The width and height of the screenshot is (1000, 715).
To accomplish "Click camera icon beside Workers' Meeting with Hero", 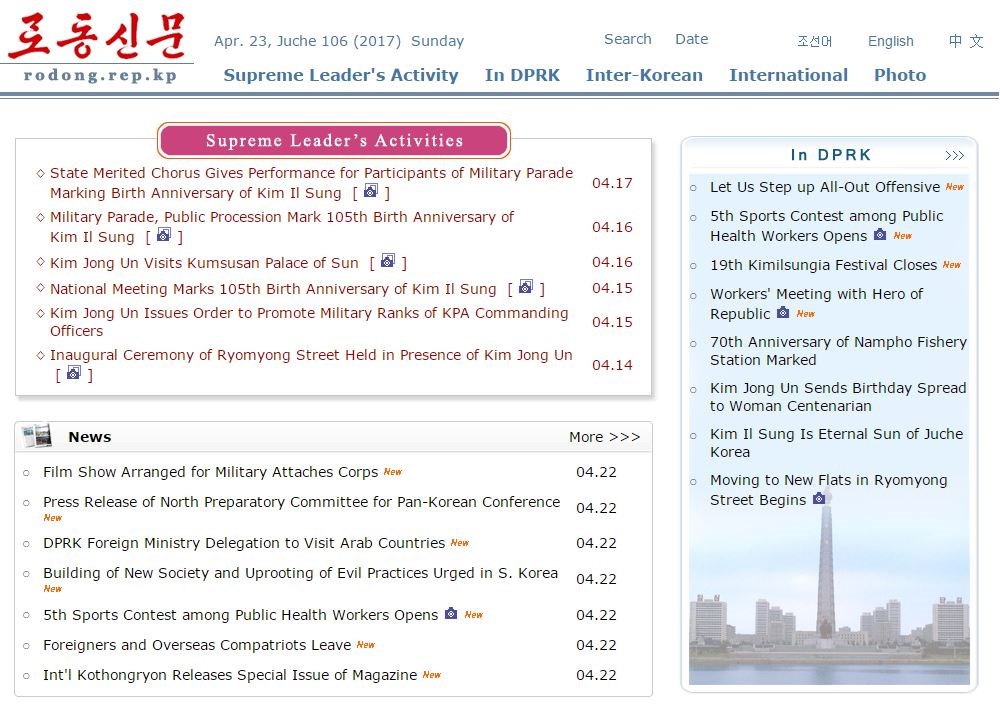I will pos(783,313).
